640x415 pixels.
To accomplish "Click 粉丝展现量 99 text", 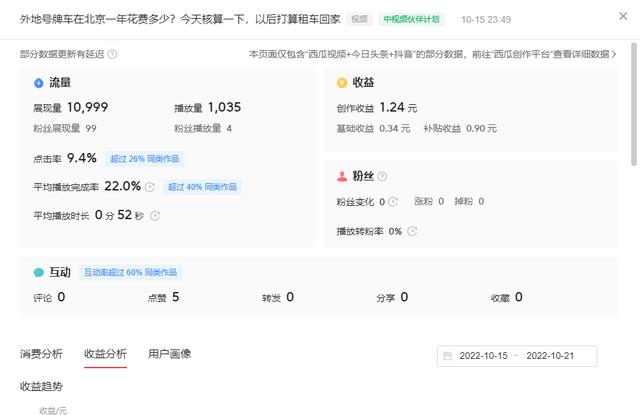I will pyautogui.click(x=64, y=129).
